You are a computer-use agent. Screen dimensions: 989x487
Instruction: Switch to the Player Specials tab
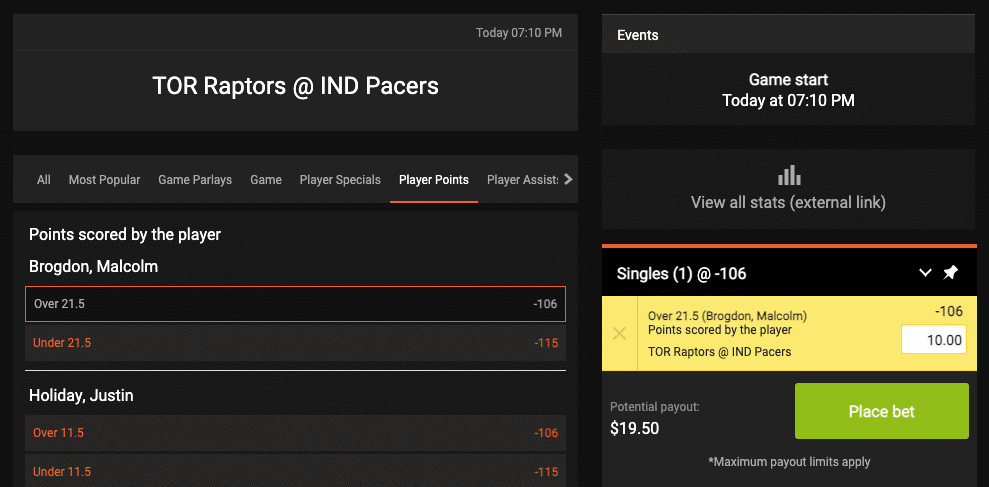[x=340, y=180]
